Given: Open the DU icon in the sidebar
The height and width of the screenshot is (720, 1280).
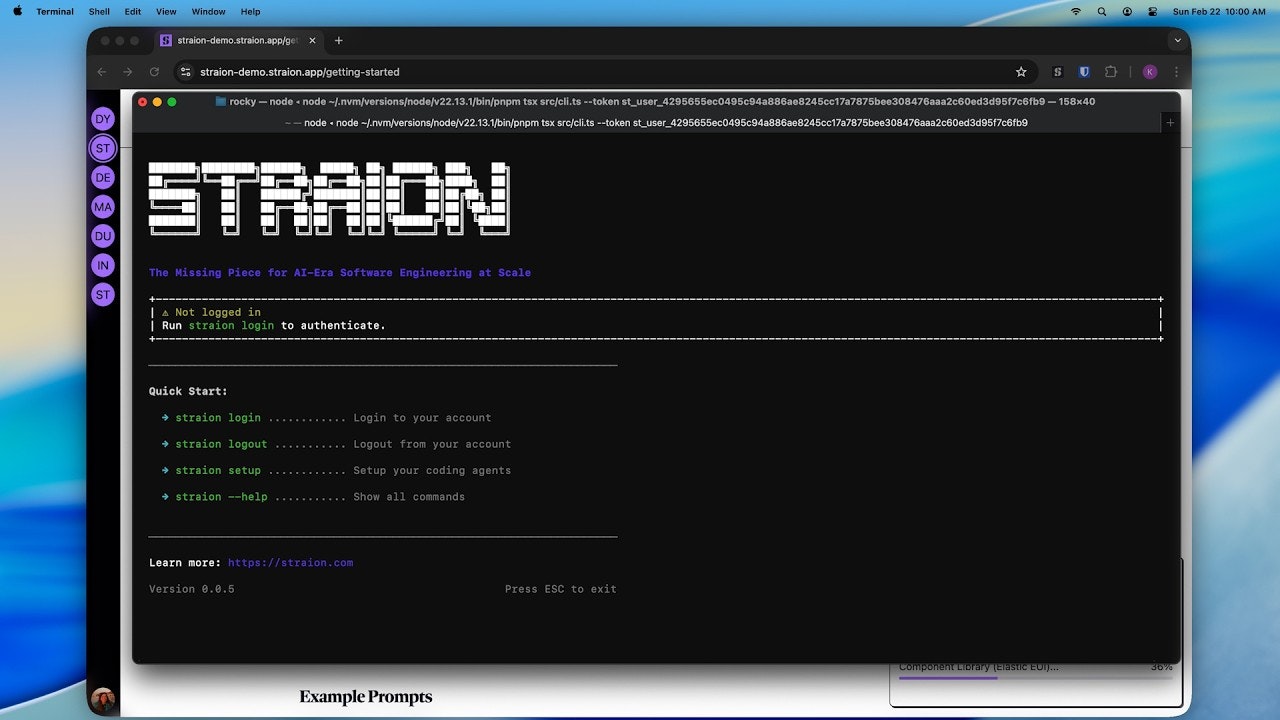Looking at the screenshot, I should [x=103, y=236].
